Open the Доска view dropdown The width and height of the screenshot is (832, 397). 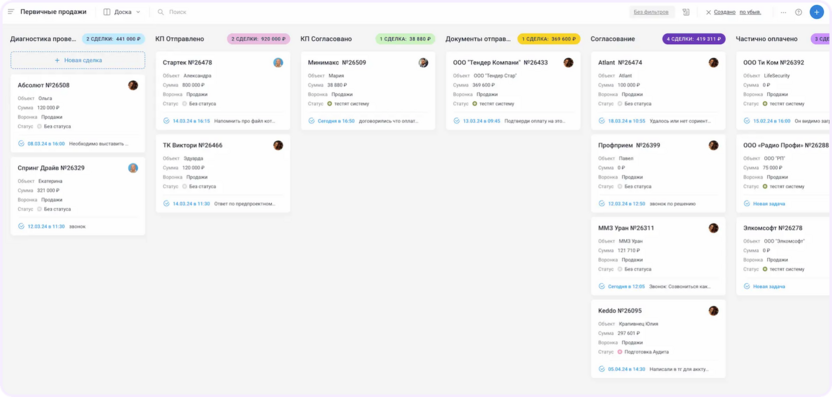(122, 12)
